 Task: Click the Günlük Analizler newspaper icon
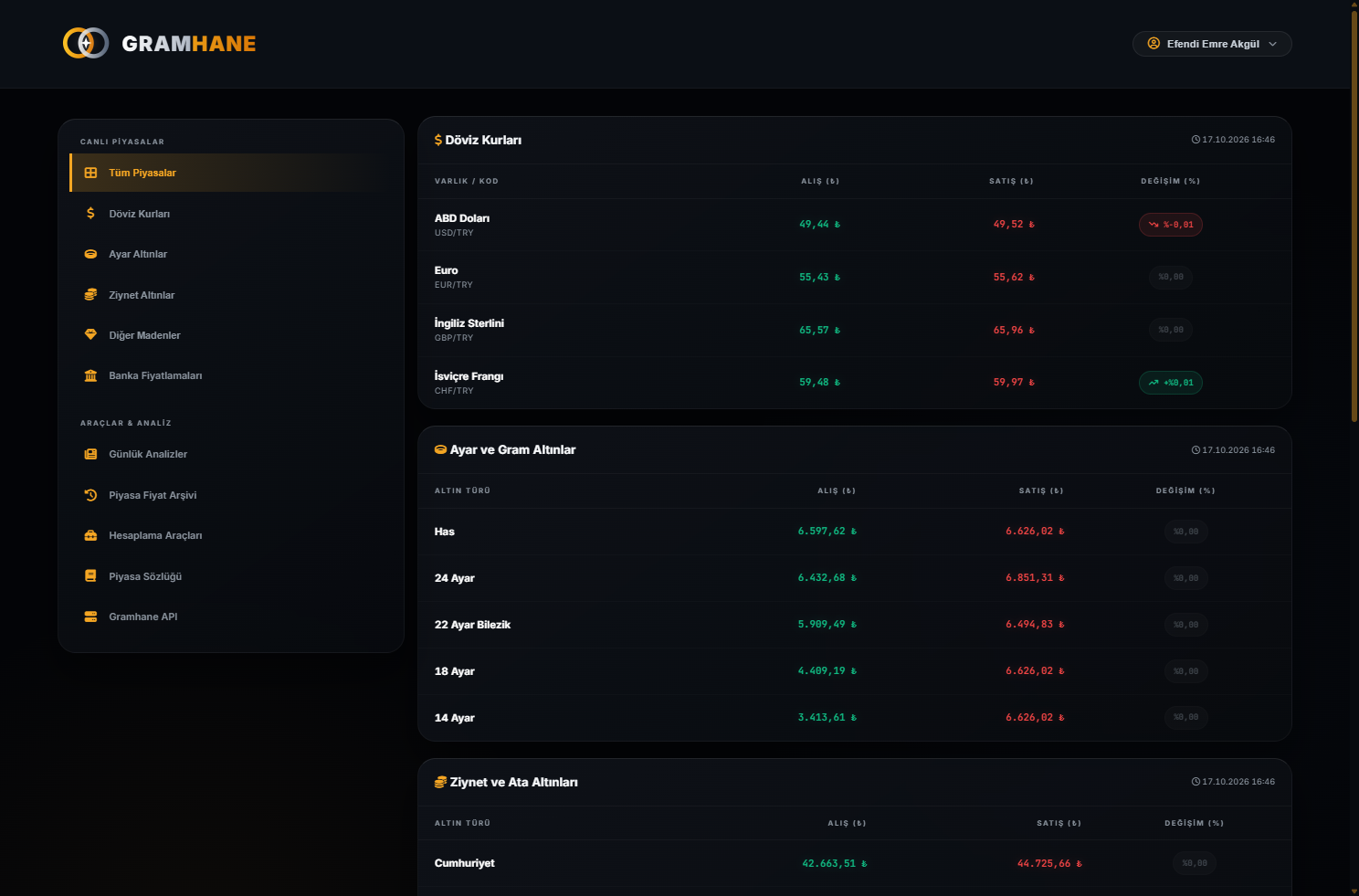coord(90,454)
